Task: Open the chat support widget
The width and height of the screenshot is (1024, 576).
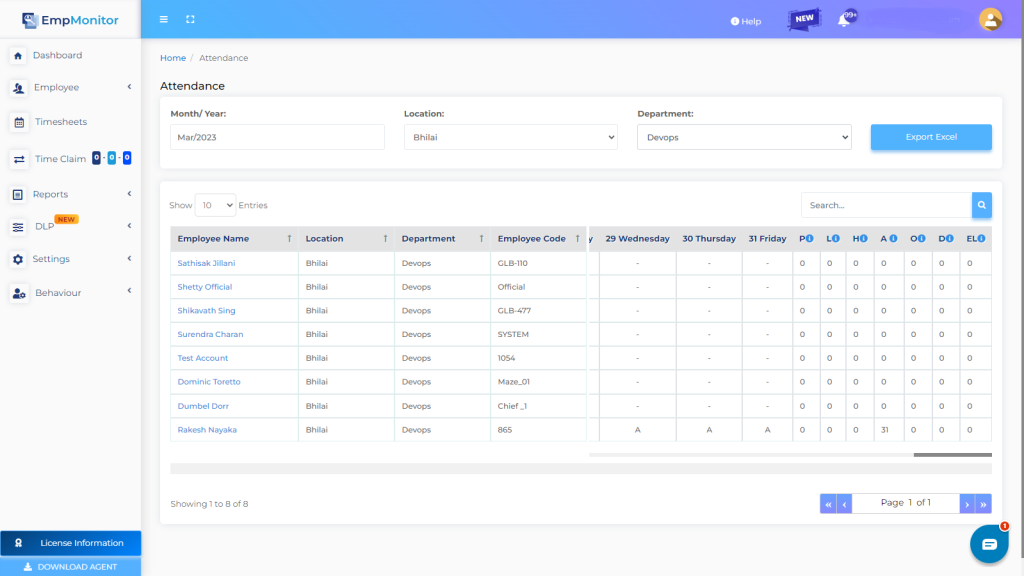Action: (x=989, y=543)
